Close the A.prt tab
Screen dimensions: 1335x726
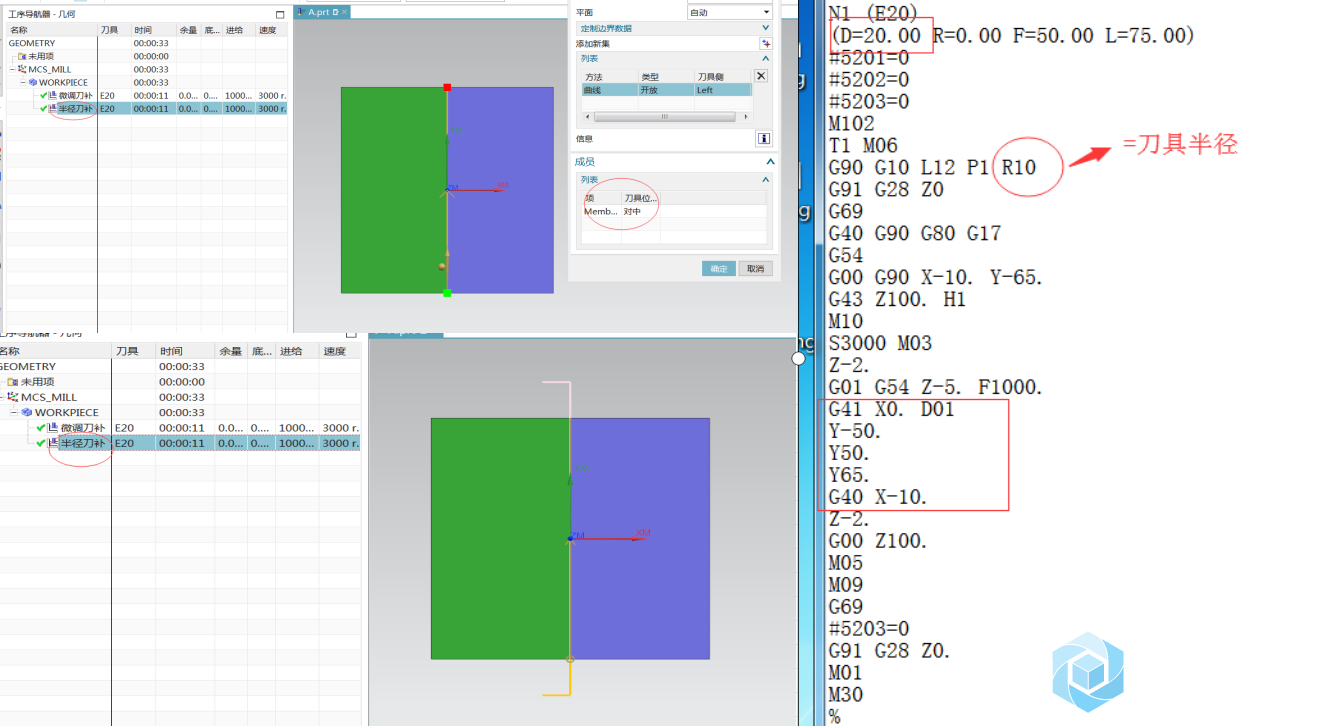pos(344,12)
